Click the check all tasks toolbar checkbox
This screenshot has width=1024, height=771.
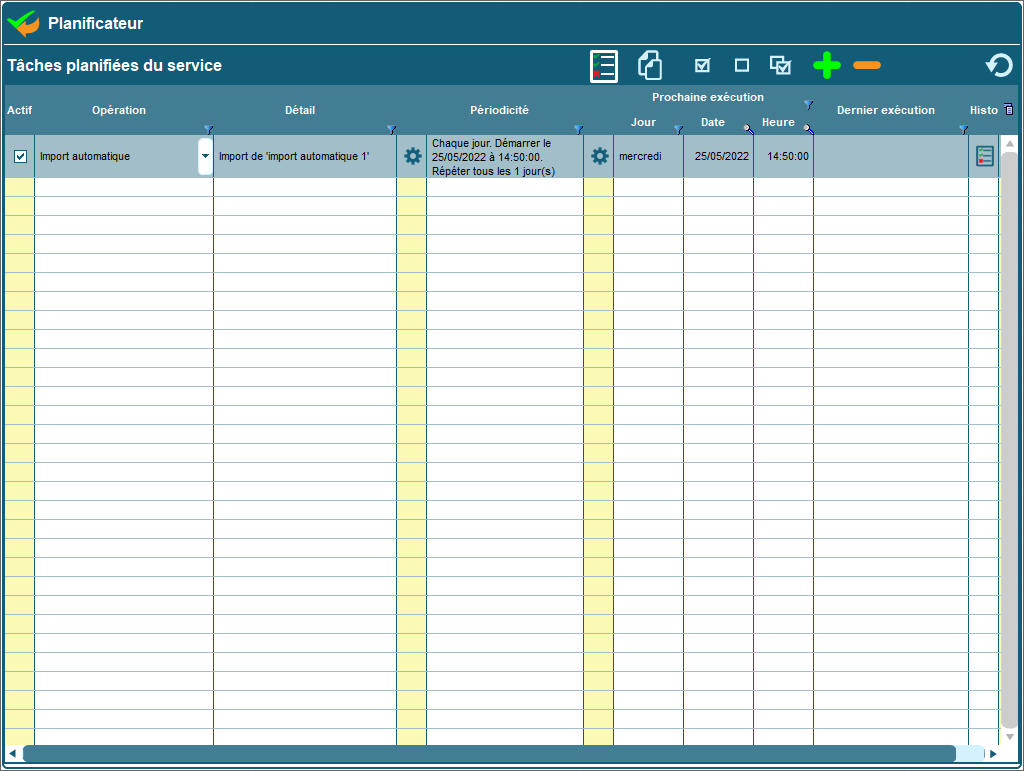pyautogui.click(x=702, y=66)
